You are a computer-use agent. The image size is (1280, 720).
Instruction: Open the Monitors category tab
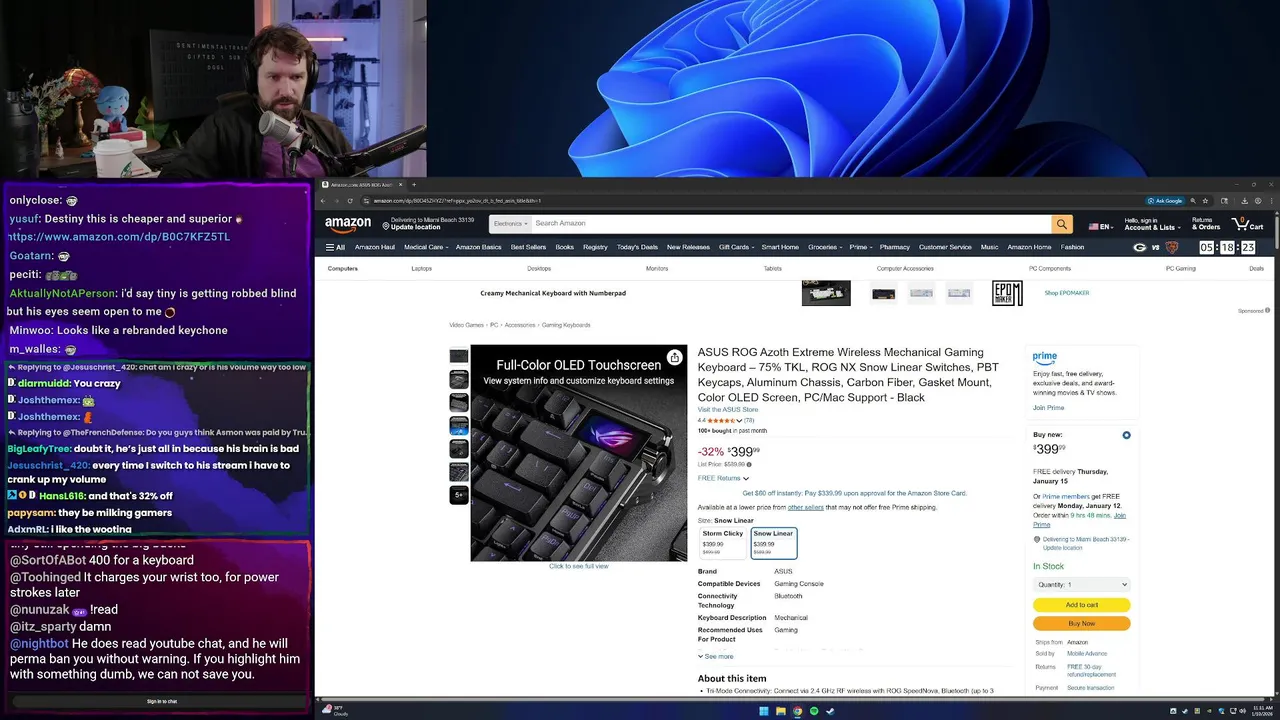(x=657, y=268)
